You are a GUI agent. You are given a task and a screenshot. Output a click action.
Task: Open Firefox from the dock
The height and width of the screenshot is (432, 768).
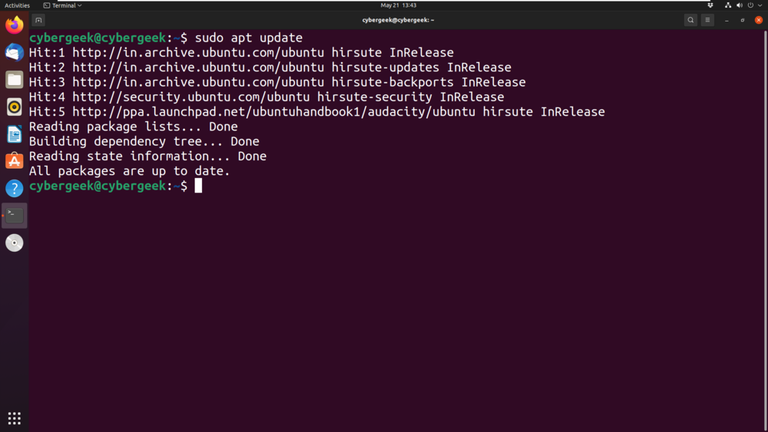(x=14, y=26)
